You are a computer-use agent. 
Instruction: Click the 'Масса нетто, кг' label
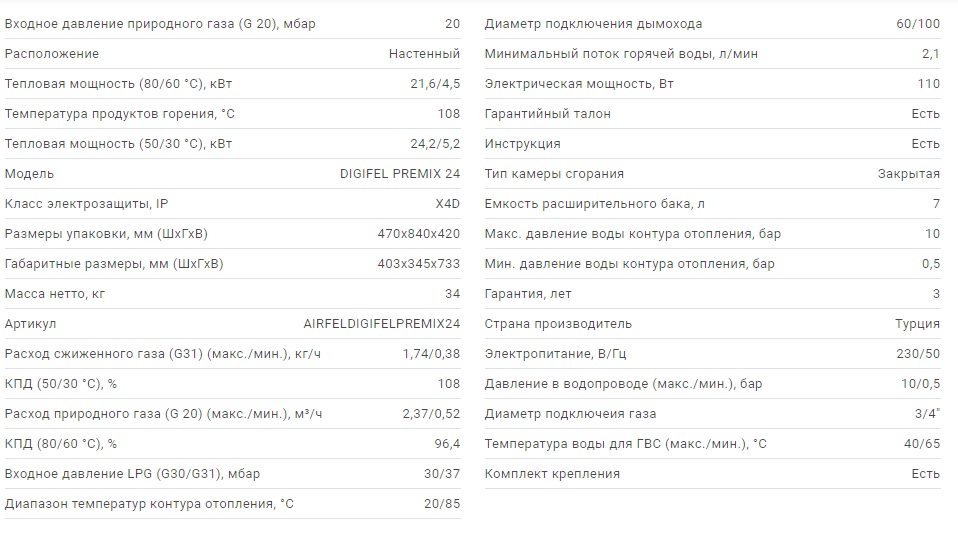(54, 294)
